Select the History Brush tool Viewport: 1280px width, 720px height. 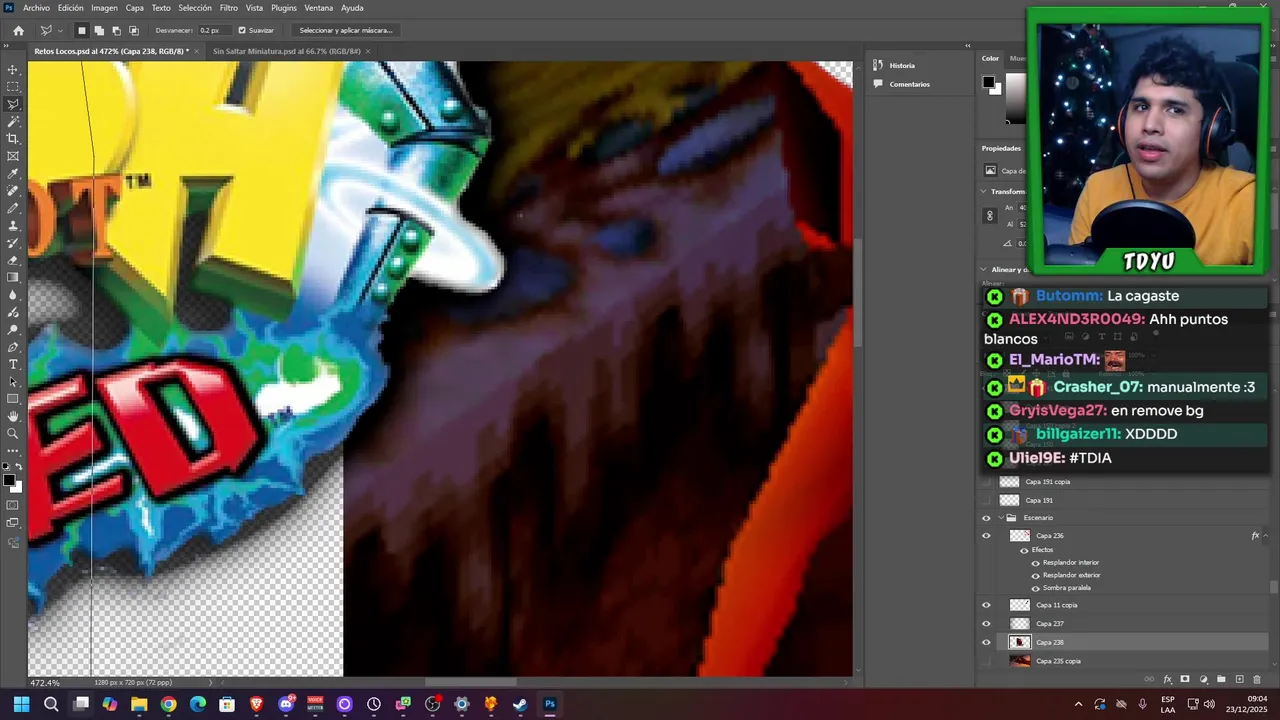point(13,243)
